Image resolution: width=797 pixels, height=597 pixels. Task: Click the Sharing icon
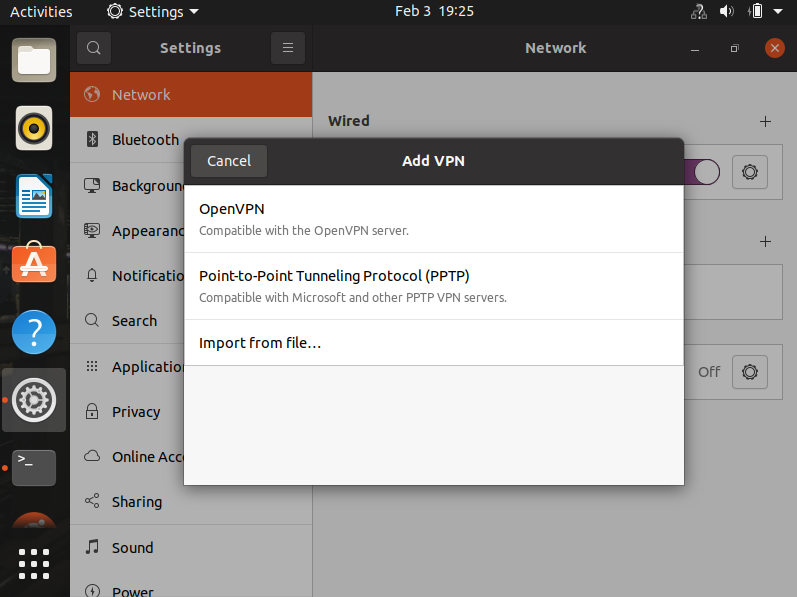(x=92, y=501)
